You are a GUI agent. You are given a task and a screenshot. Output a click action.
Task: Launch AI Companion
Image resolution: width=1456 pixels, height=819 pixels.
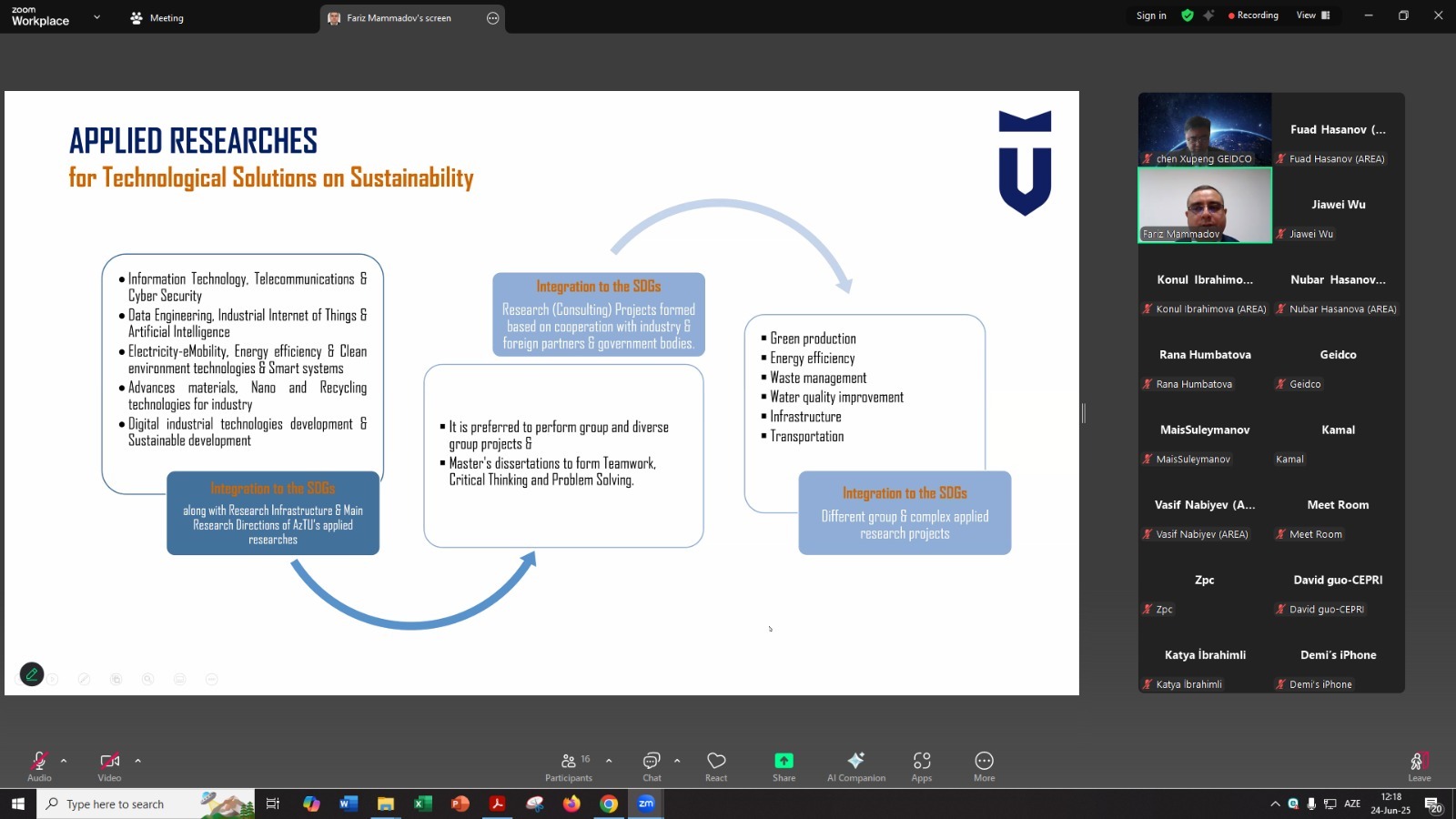tap(855, 764)
